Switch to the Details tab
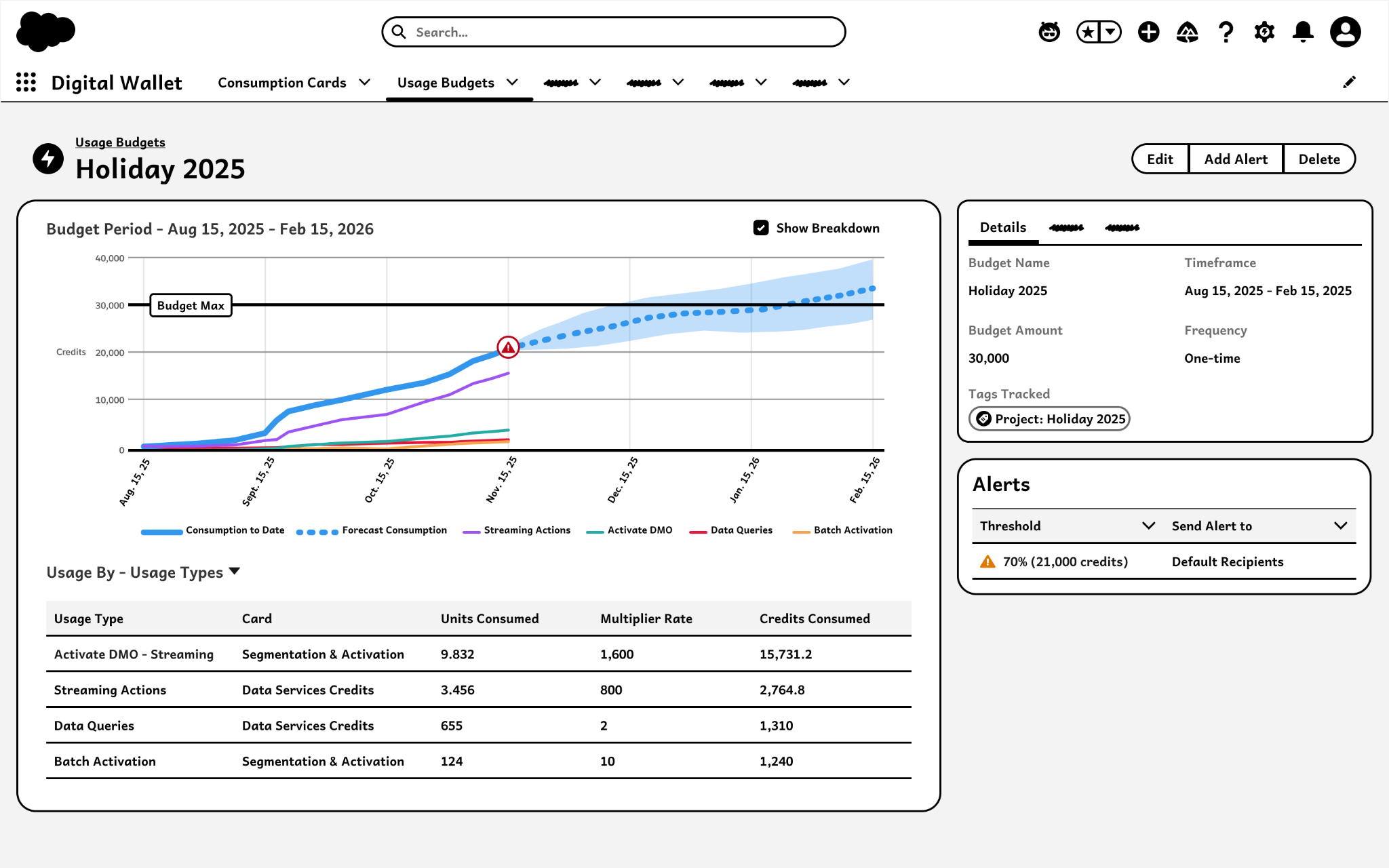The image size is (1389, 868). click(x=1003, y=227)
